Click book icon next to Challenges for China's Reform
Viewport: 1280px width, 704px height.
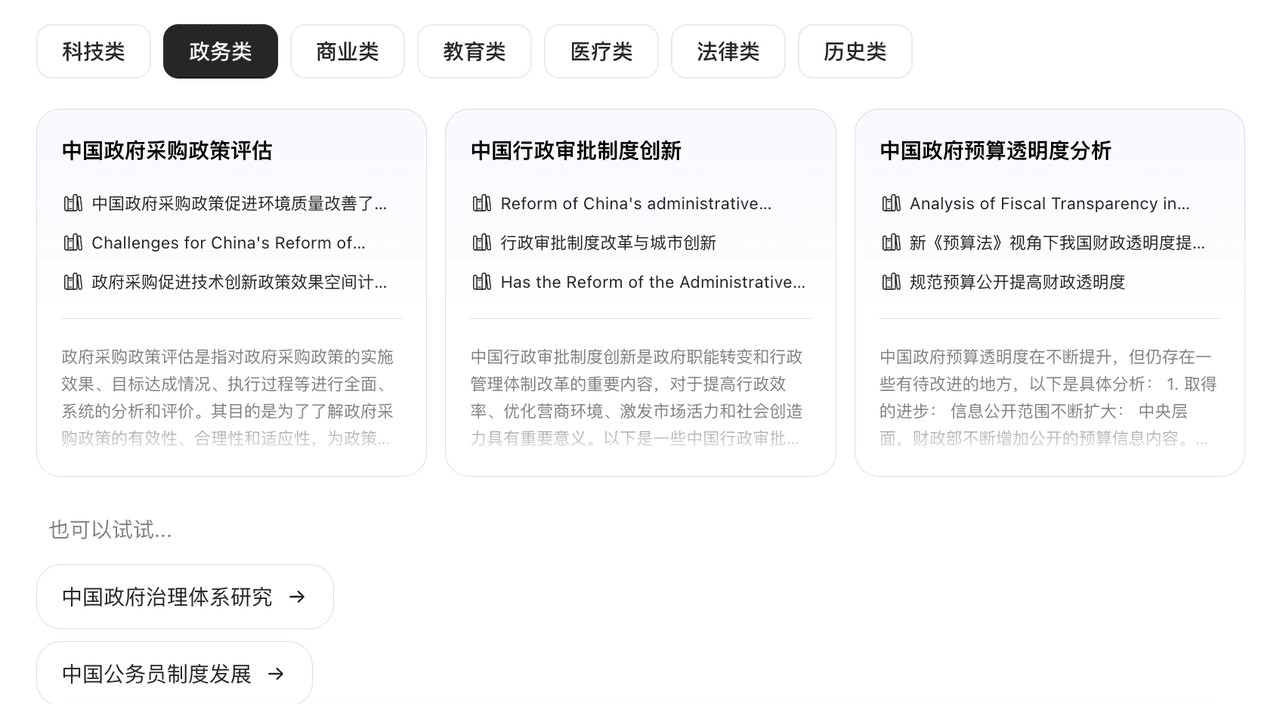click(x=73, y=243)
